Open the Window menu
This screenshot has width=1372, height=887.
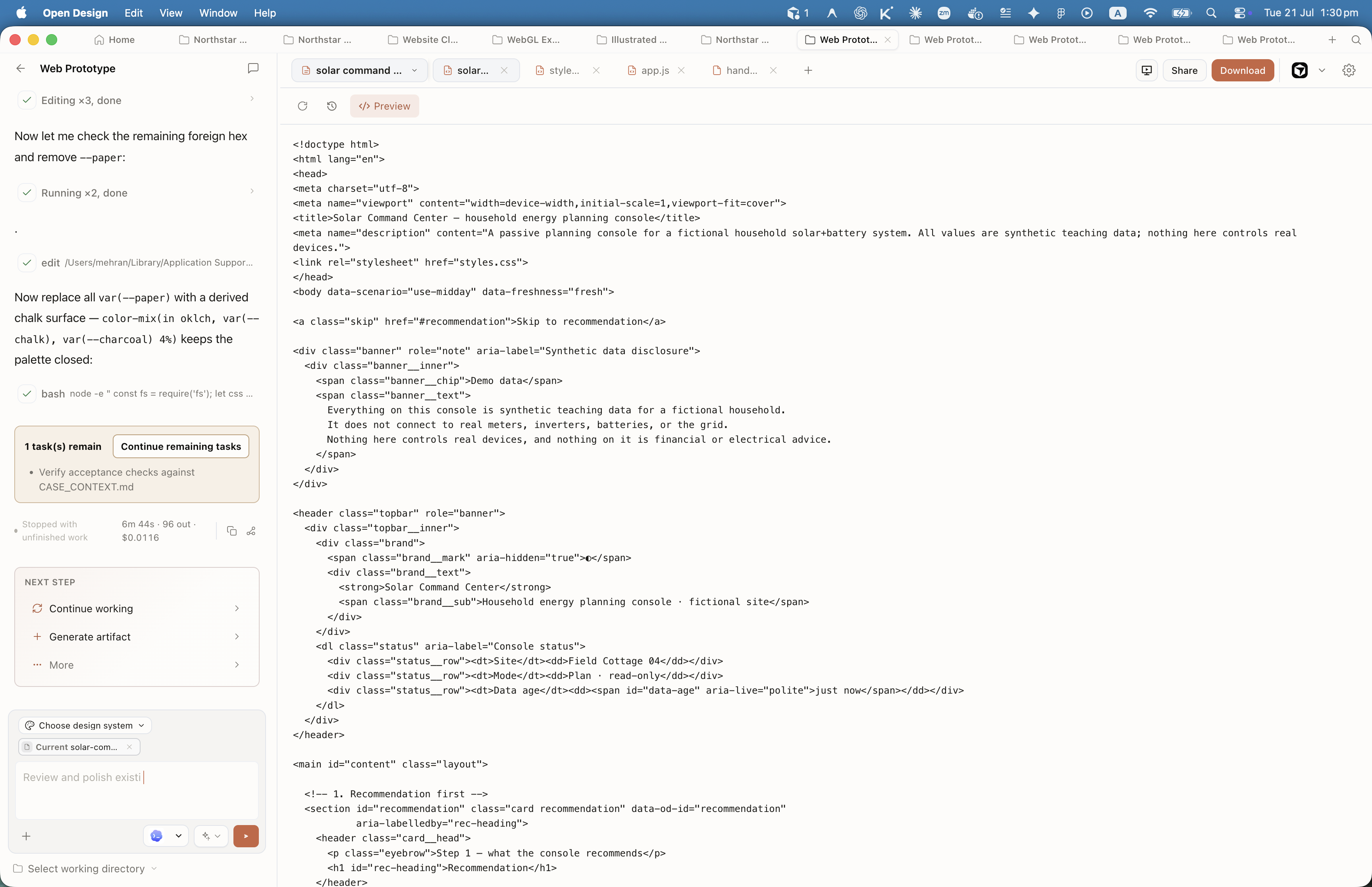[218, 13]
